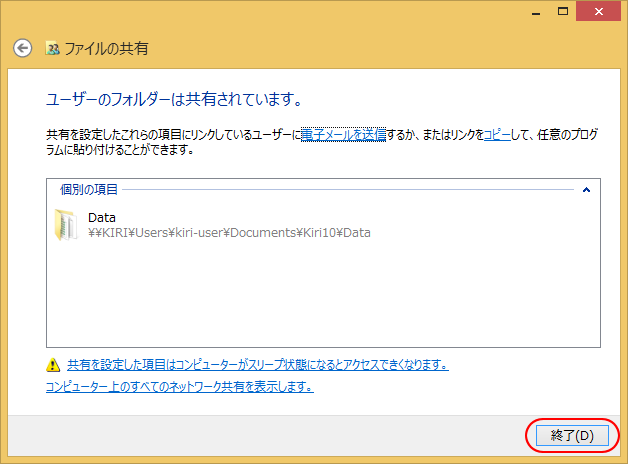The height and width of the screenshot is (464, 628).
Task: Click the file sharing icon in the title
Action: coord(52,48)
